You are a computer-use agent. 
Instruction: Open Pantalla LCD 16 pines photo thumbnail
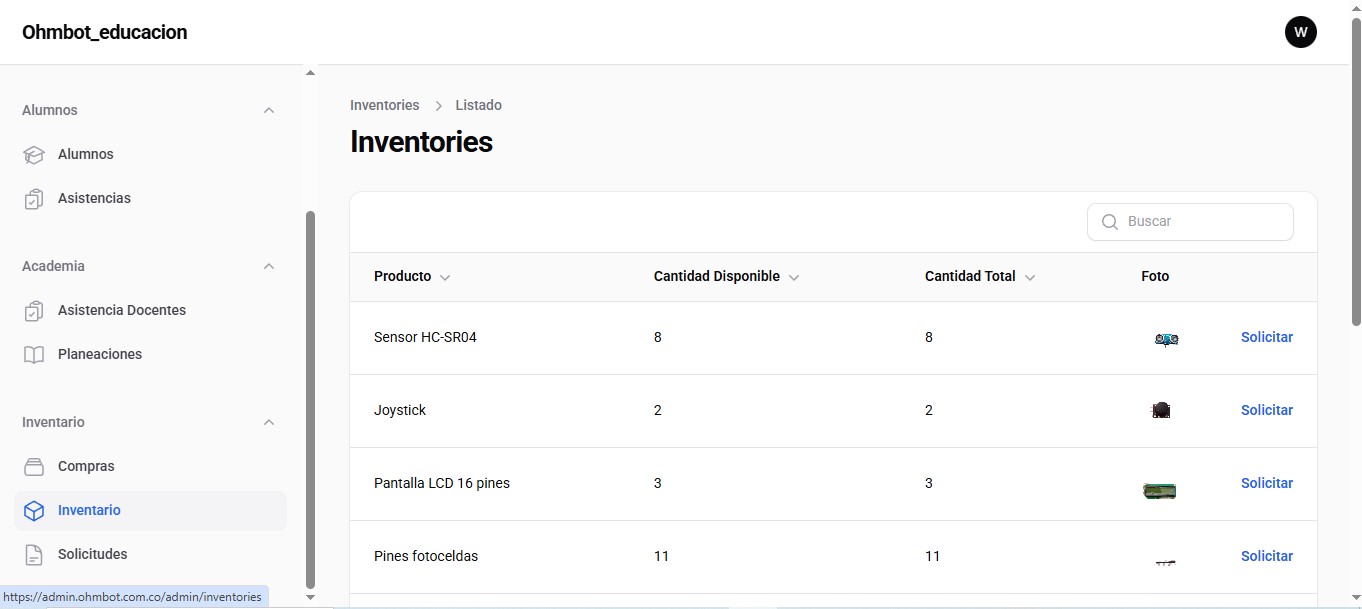click(1159, 490)
